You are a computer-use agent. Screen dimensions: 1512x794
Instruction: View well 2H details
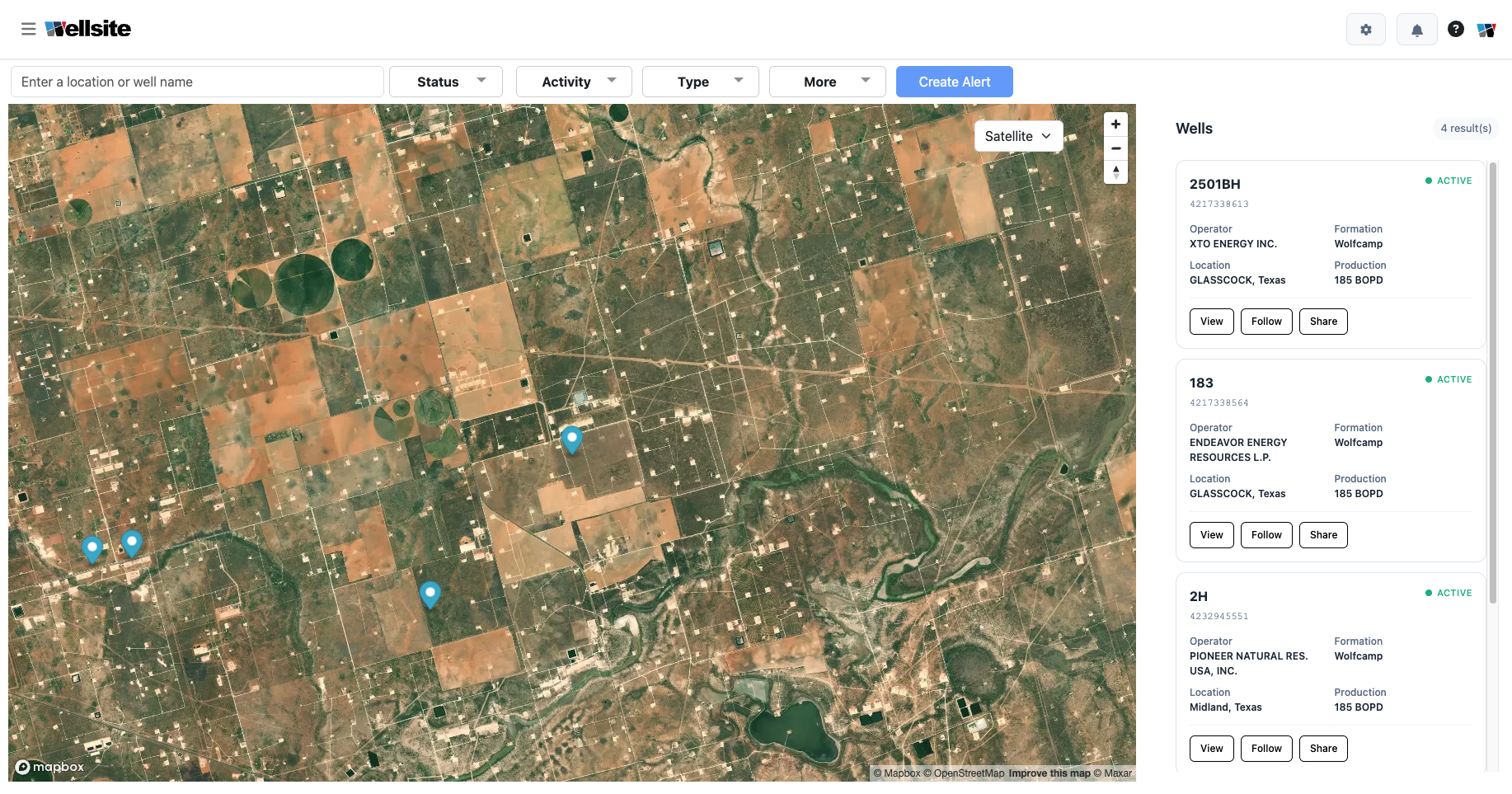click(x=1212, y=749)
